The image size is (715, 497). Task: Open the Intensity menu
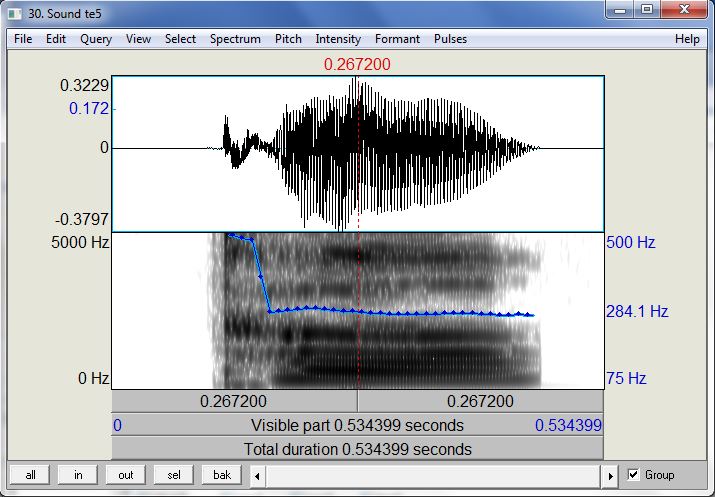338,39
